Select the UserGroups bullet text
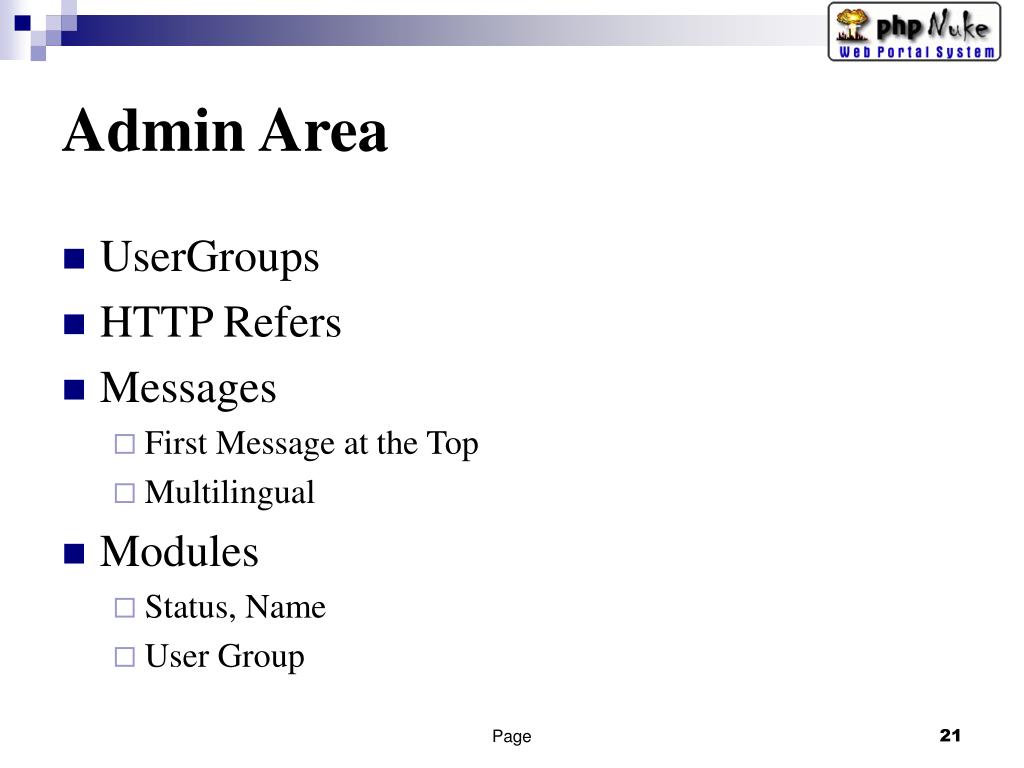1024x768 pixels. click(x=210, y=257)
